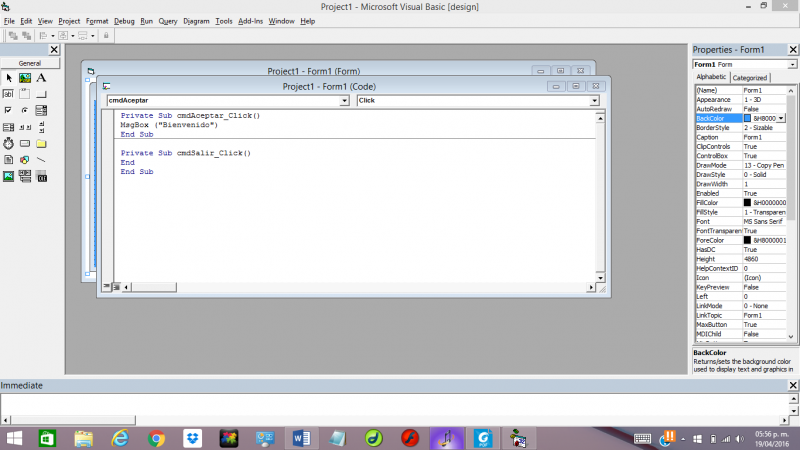The height and width of the screenshot is (450, 800).
Task: Switch to the Alphabetic properties tab
Action: (711, 77)
